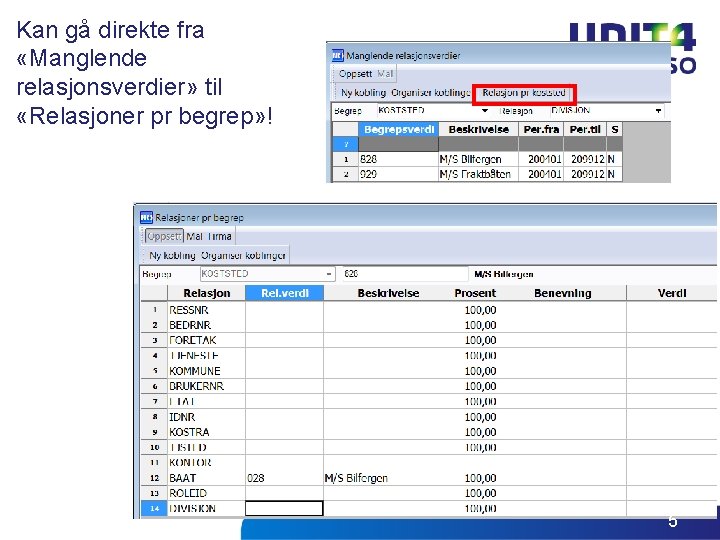Click the input field containing 828 in lower window
The height and width of the screenshot is (540, 720).
(x=405, y=274)
